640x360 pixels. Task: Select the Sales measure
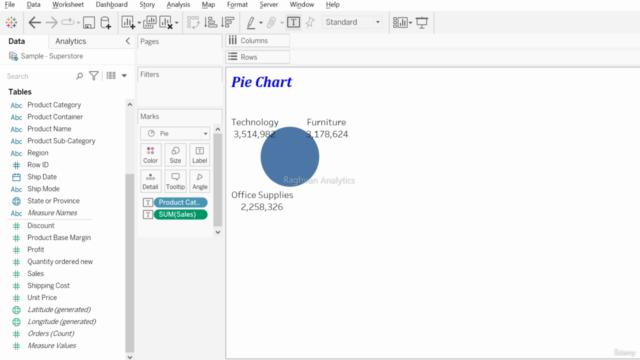click(36, 273)
